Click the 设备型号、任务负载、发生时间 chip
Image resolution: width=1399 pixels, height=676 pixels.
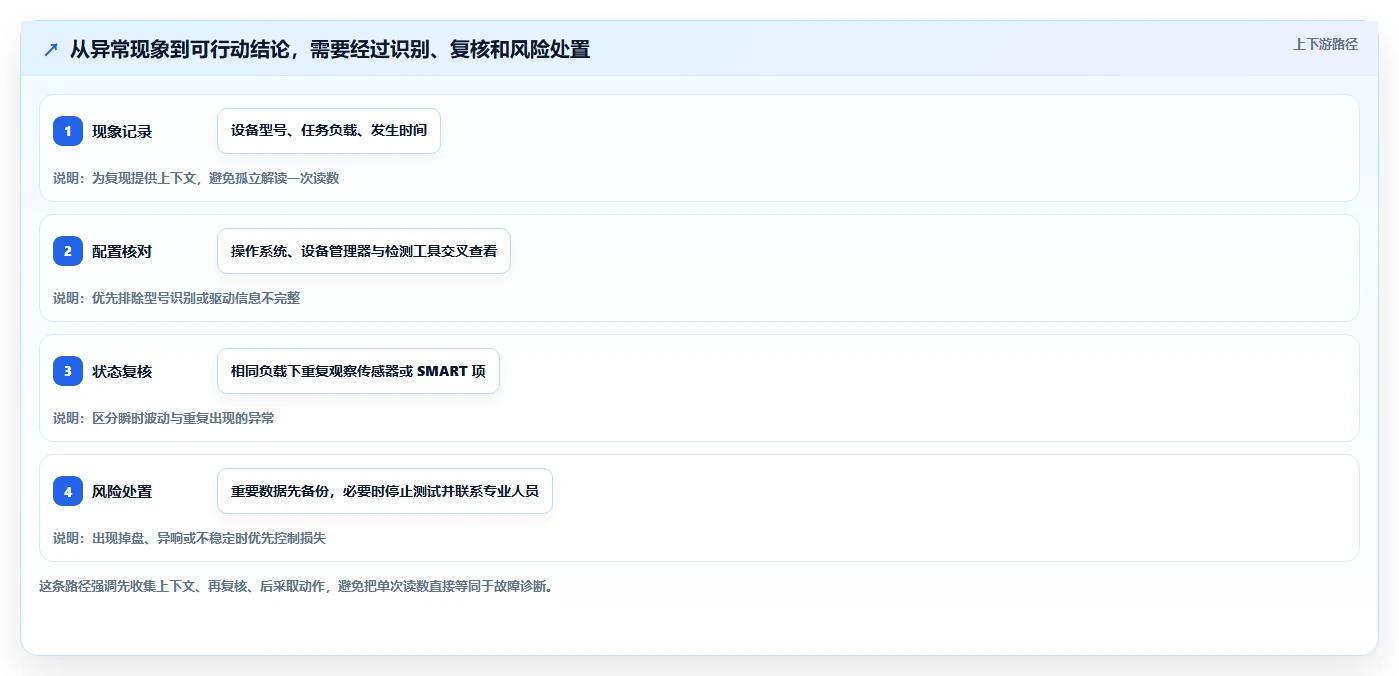pos(329,131)
